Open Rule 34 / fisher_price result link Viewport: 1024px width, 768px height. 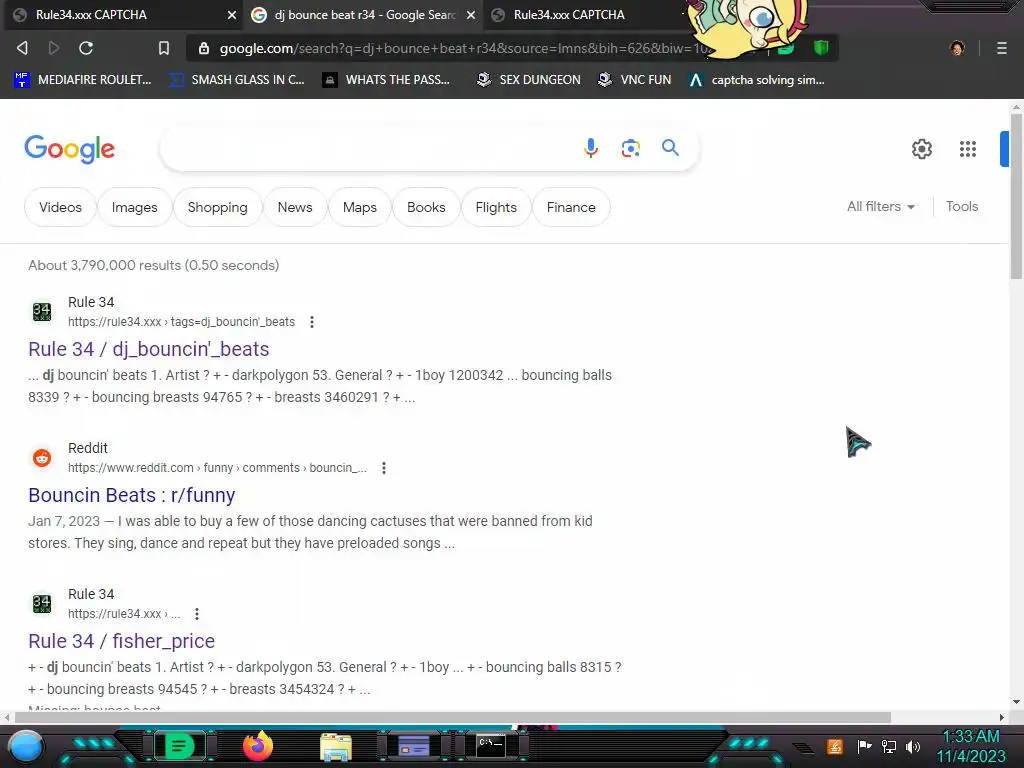[x=121, y=641]
